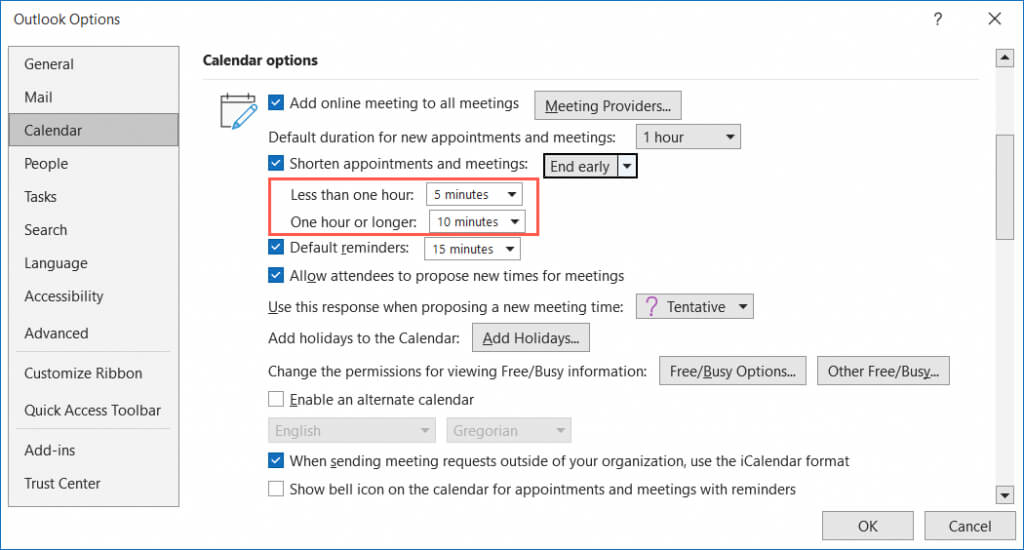Open the Trust Center category

tap(62, 483)
